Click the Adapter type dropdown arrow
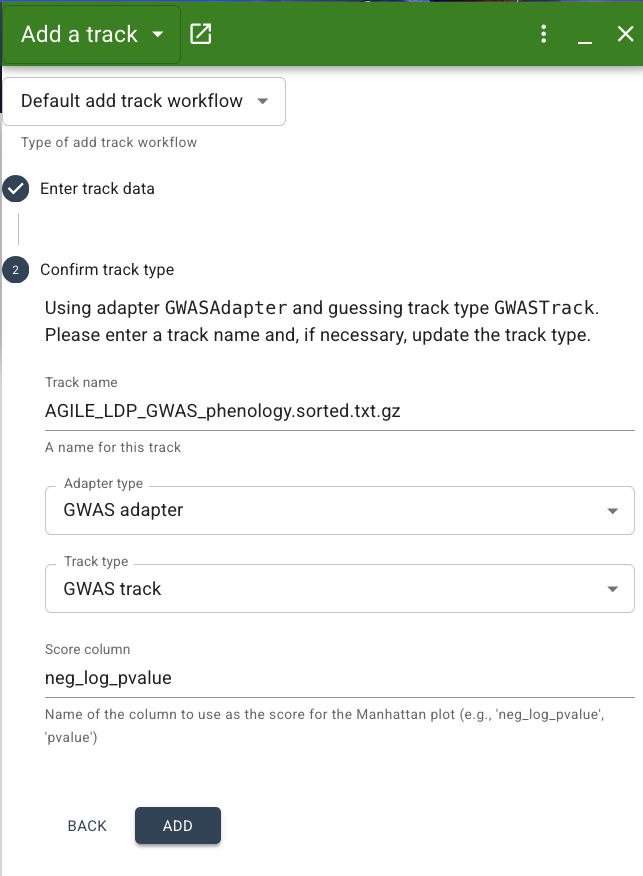Viewport: 643px width, 876px height. pos(612,510)
